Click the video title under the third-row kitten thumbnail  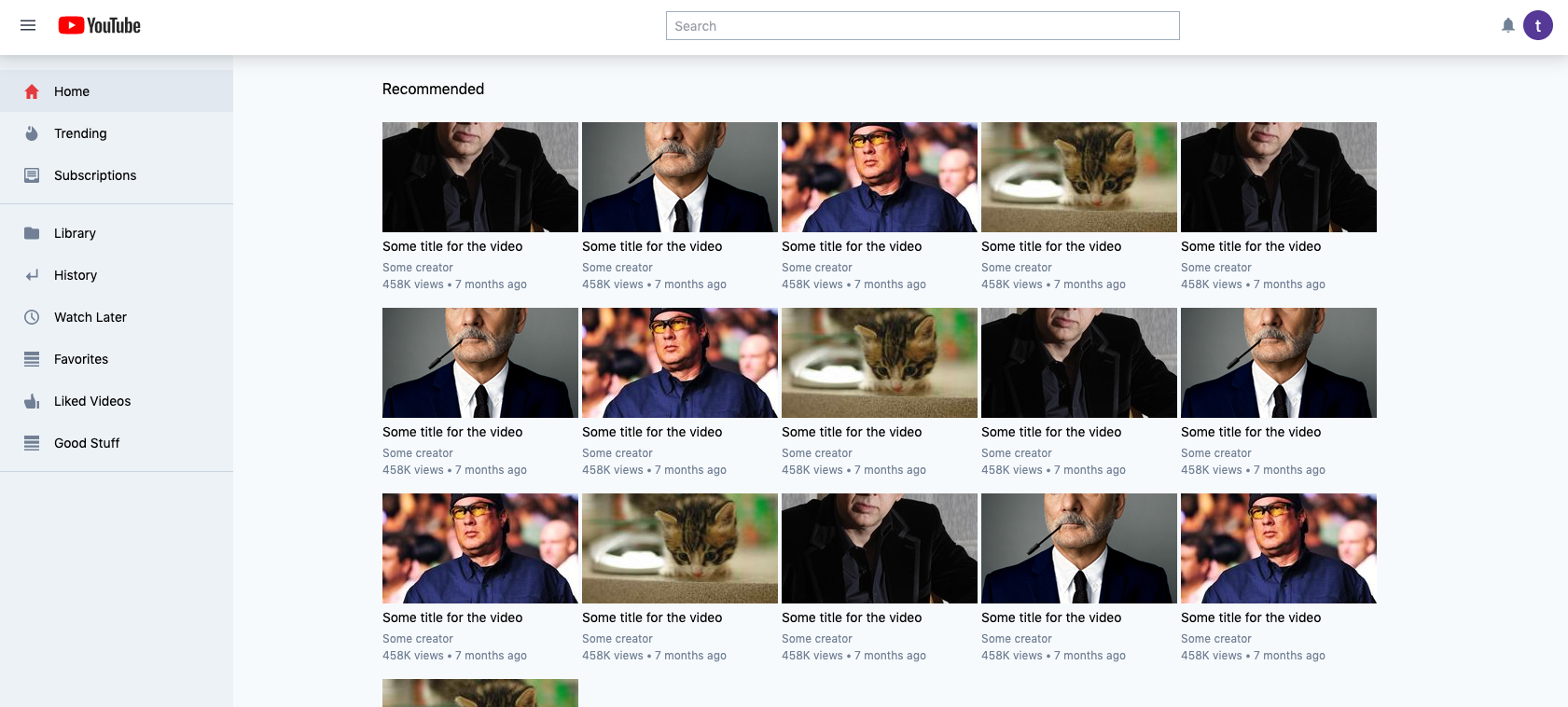[x=652, y=617]
